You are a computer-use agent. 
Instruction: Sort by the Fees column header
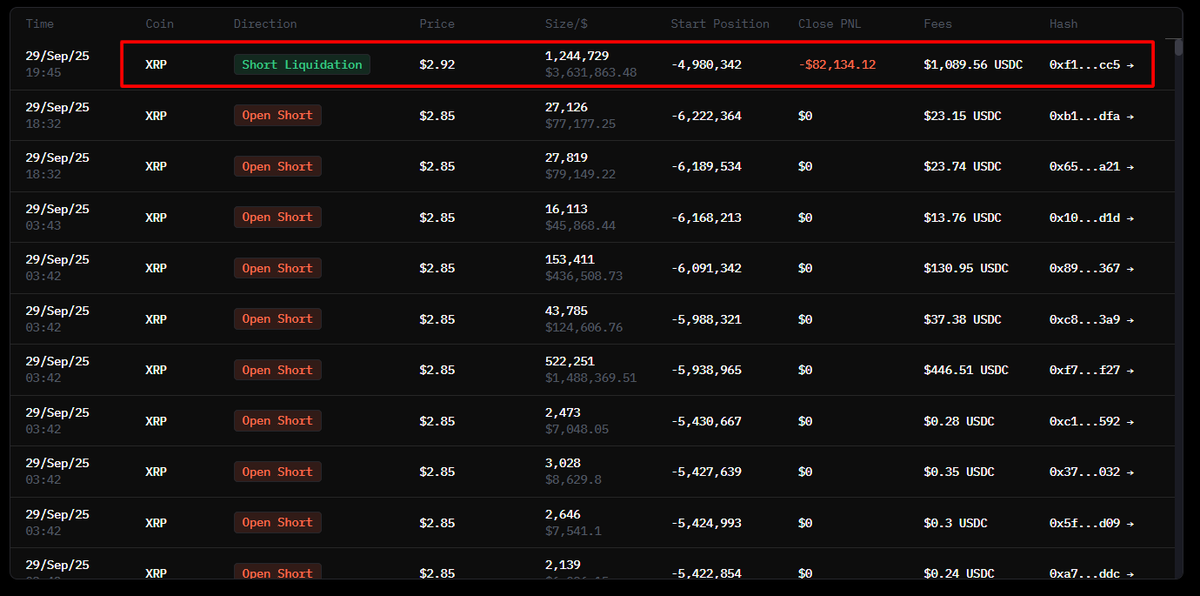pyautogui.click(x=938, y=24)
